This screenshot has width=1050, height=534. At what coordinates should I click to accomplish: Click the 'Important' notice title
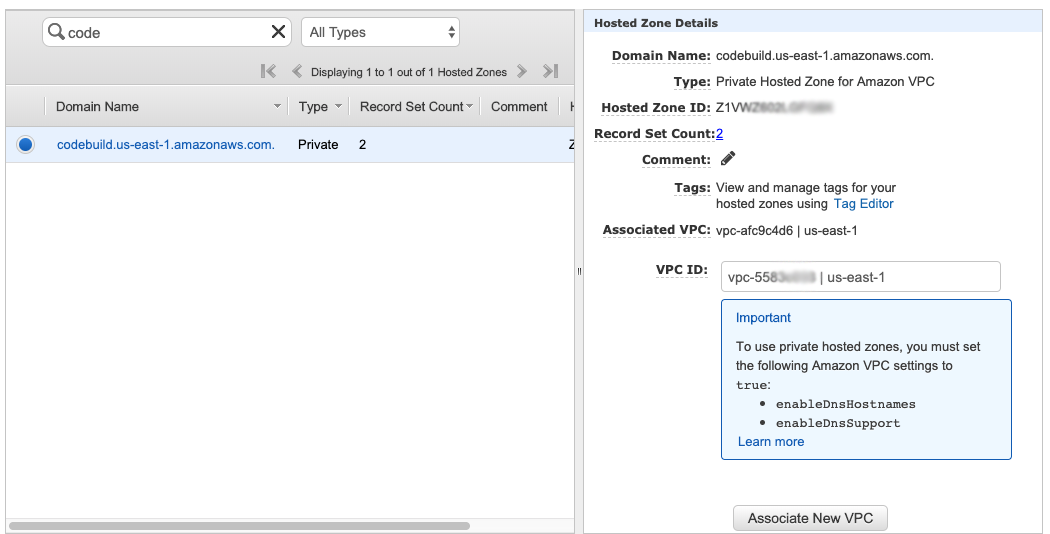coord(763,318)
